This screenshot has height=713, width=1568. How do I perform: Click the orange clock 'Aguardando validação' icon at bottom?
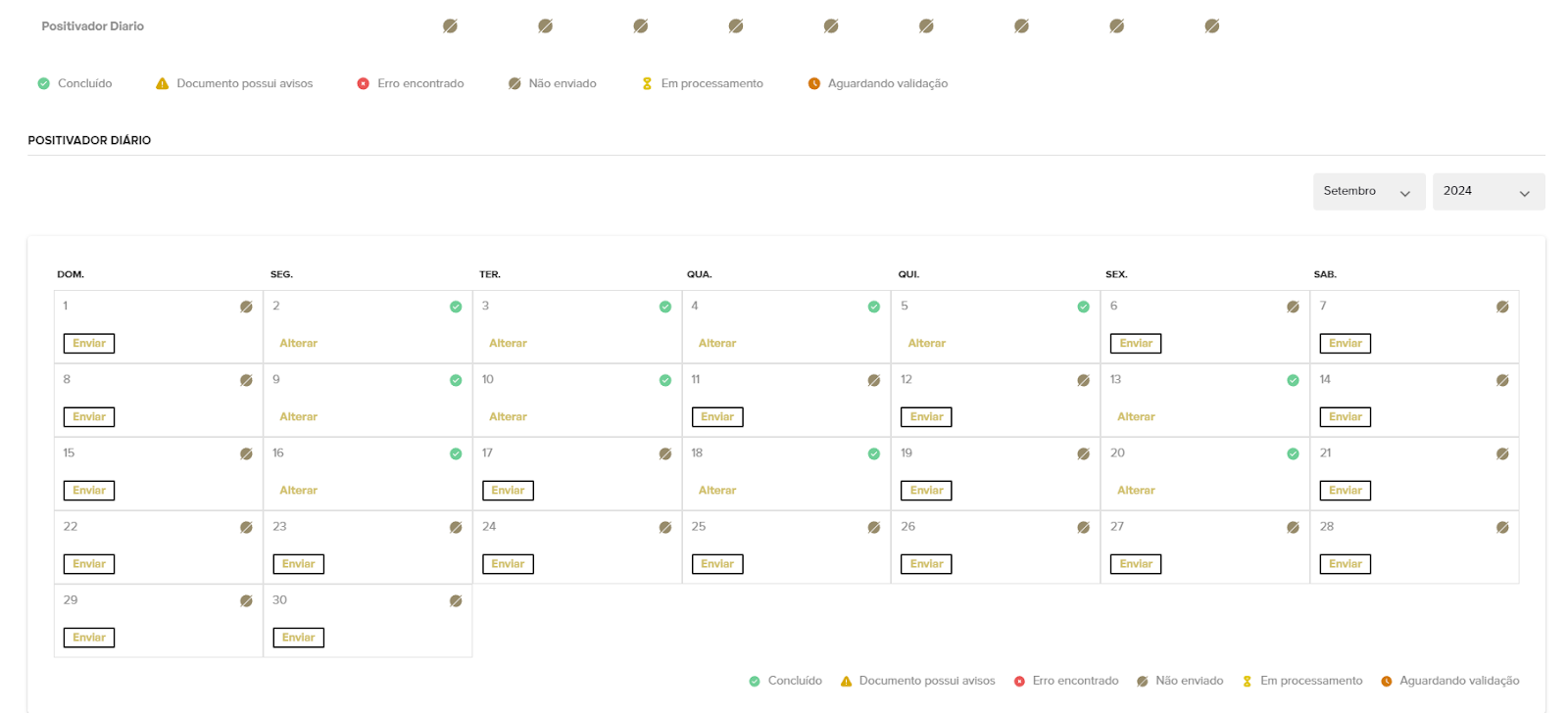pyautogui.click(x=1387, y=682)
